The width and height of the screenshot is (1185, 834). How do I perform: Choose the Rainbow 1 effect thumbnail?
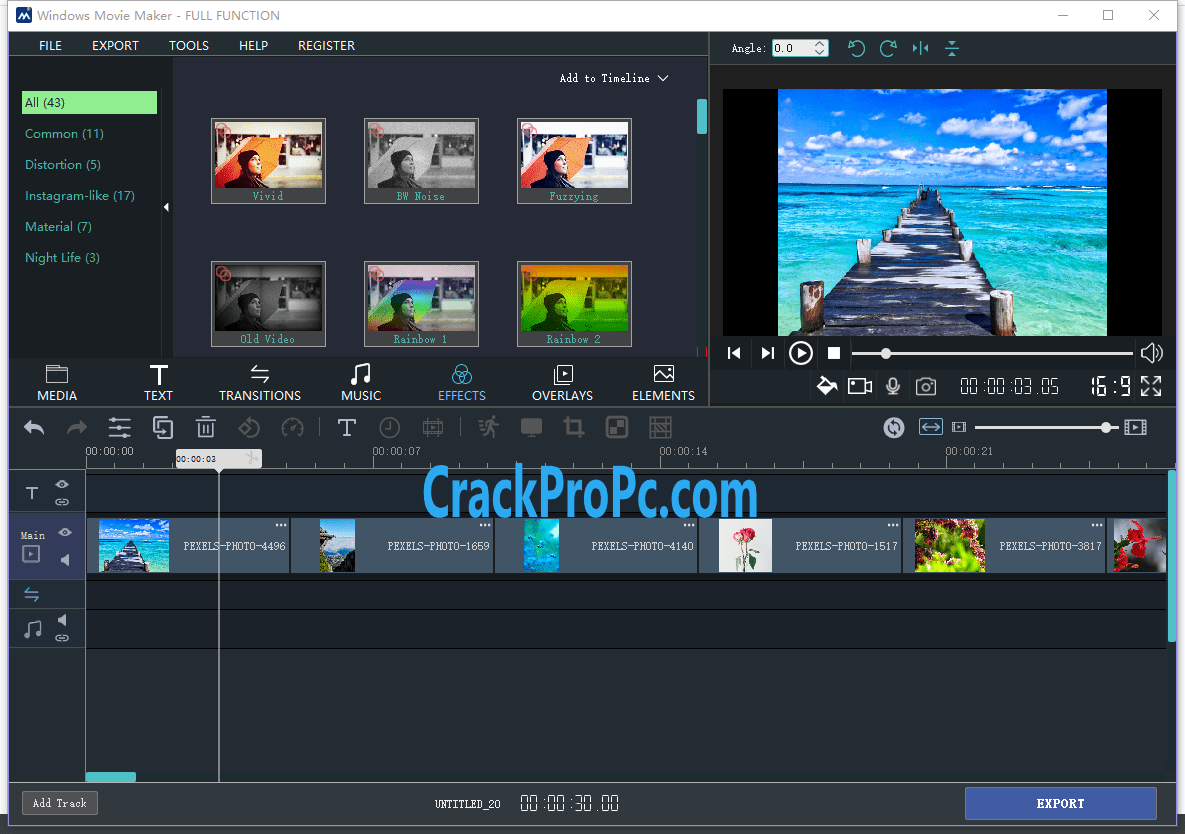[x=421, y=304]
